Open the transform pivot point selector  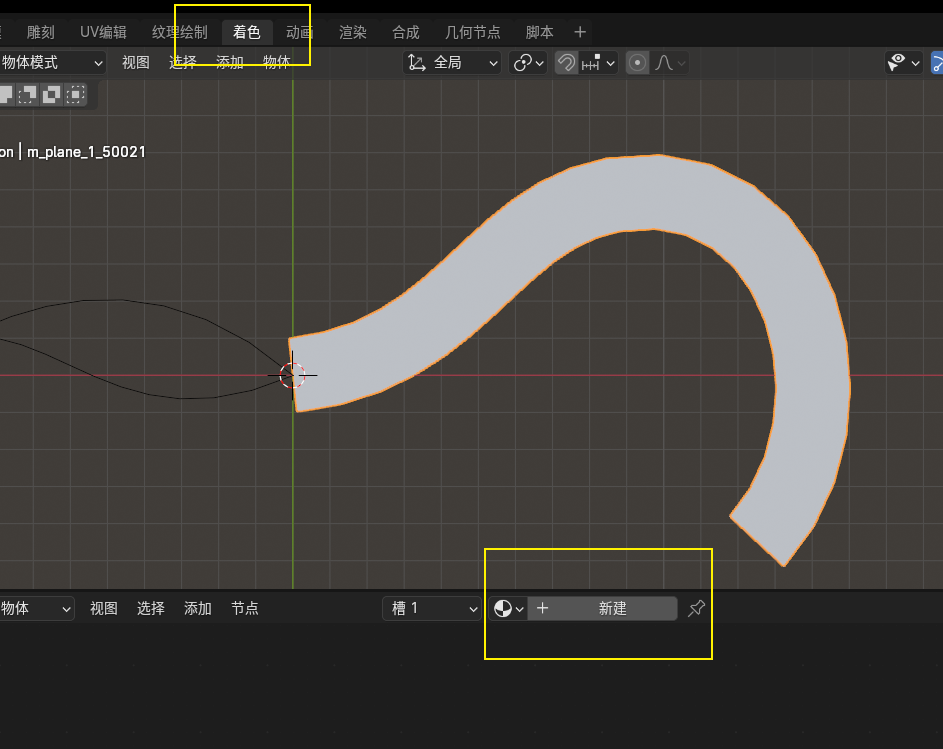tap(528, 63)
